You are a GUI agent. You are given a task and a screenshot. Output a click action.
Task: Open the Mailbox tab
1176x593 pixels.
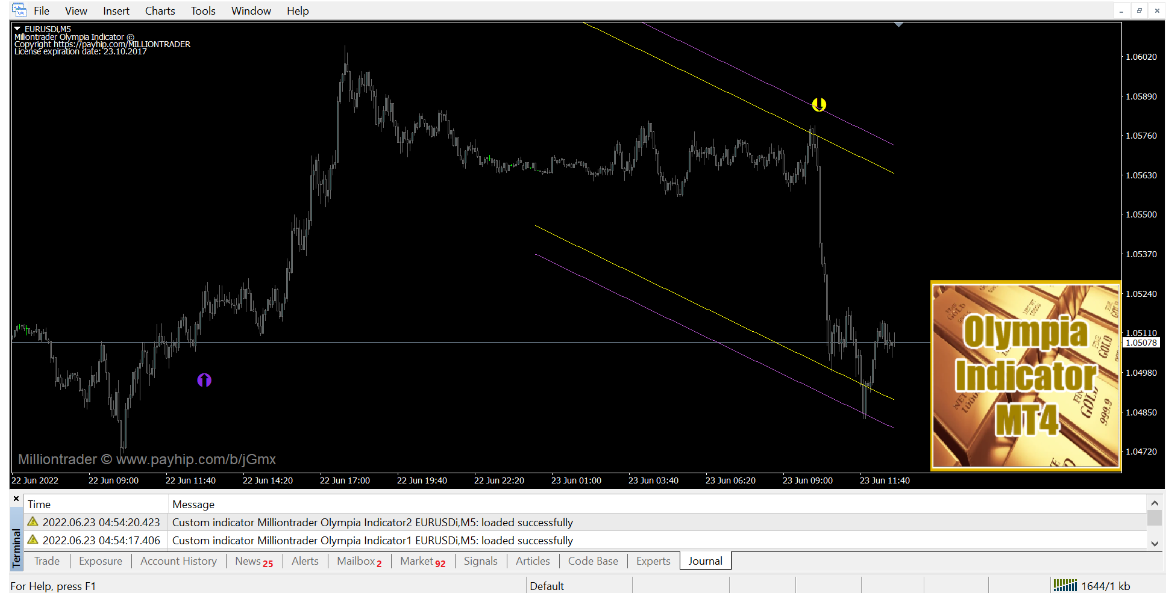pyautogui.click(x=359, y=561)
